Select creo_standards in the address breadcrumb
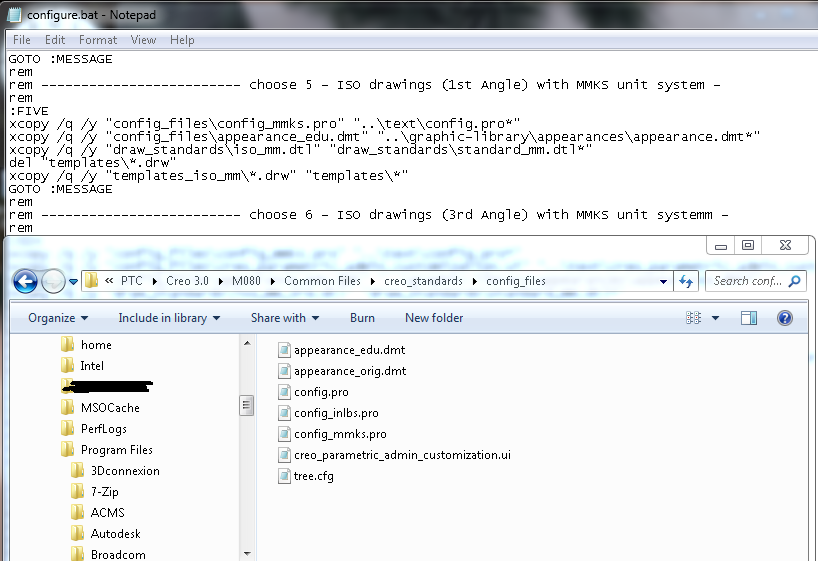The width and height of the screenshot is (818, 561). click(423, 281)
